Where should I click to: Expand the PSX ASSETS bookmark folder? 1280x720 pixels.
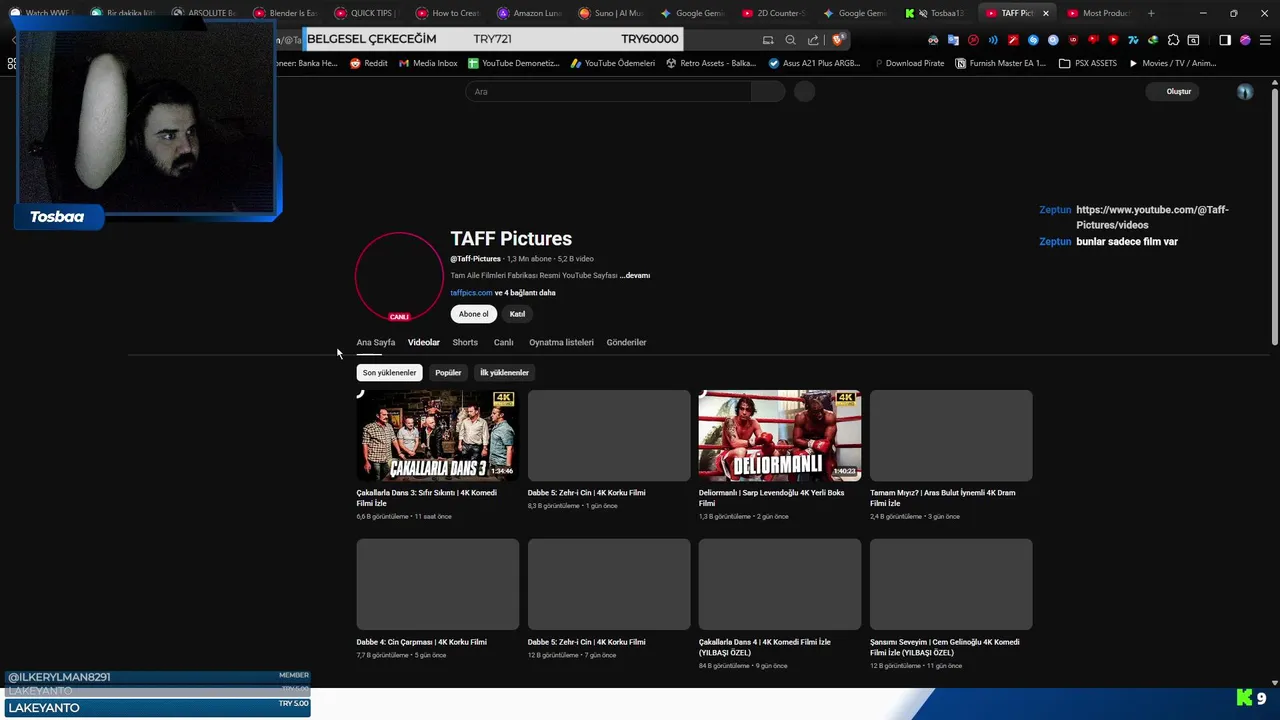1088,63
